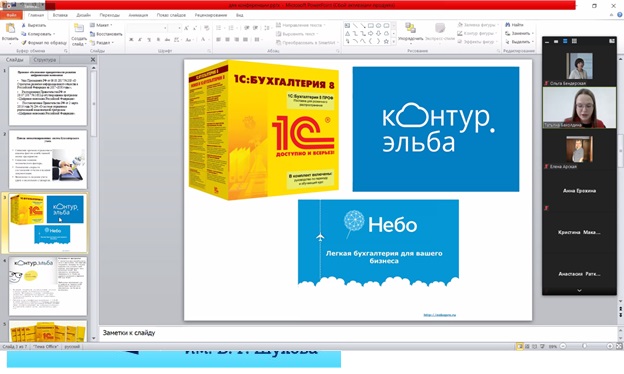The width and height of the screenshot is (624, 374).
Task: Open the Упорядочить arrange icon
Action: [x=410, y=29]
